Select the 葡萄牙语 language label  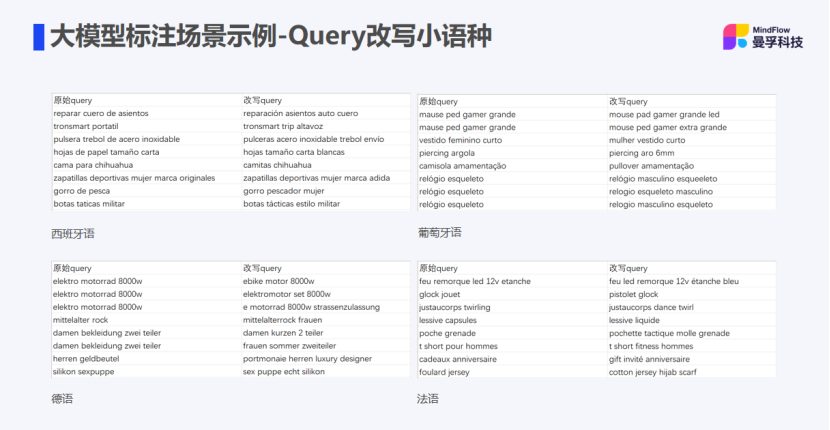(x=439, y=232)
